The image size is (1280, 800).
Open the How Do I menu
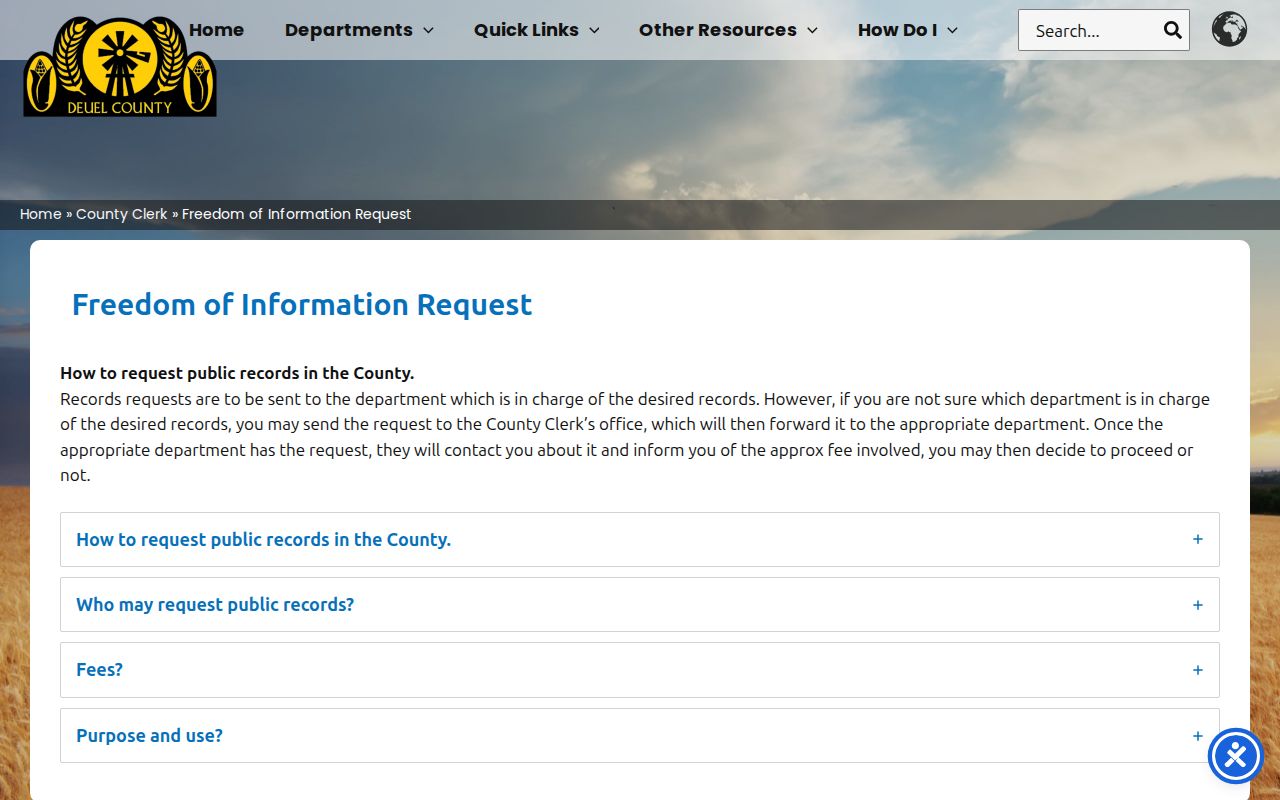907,30
